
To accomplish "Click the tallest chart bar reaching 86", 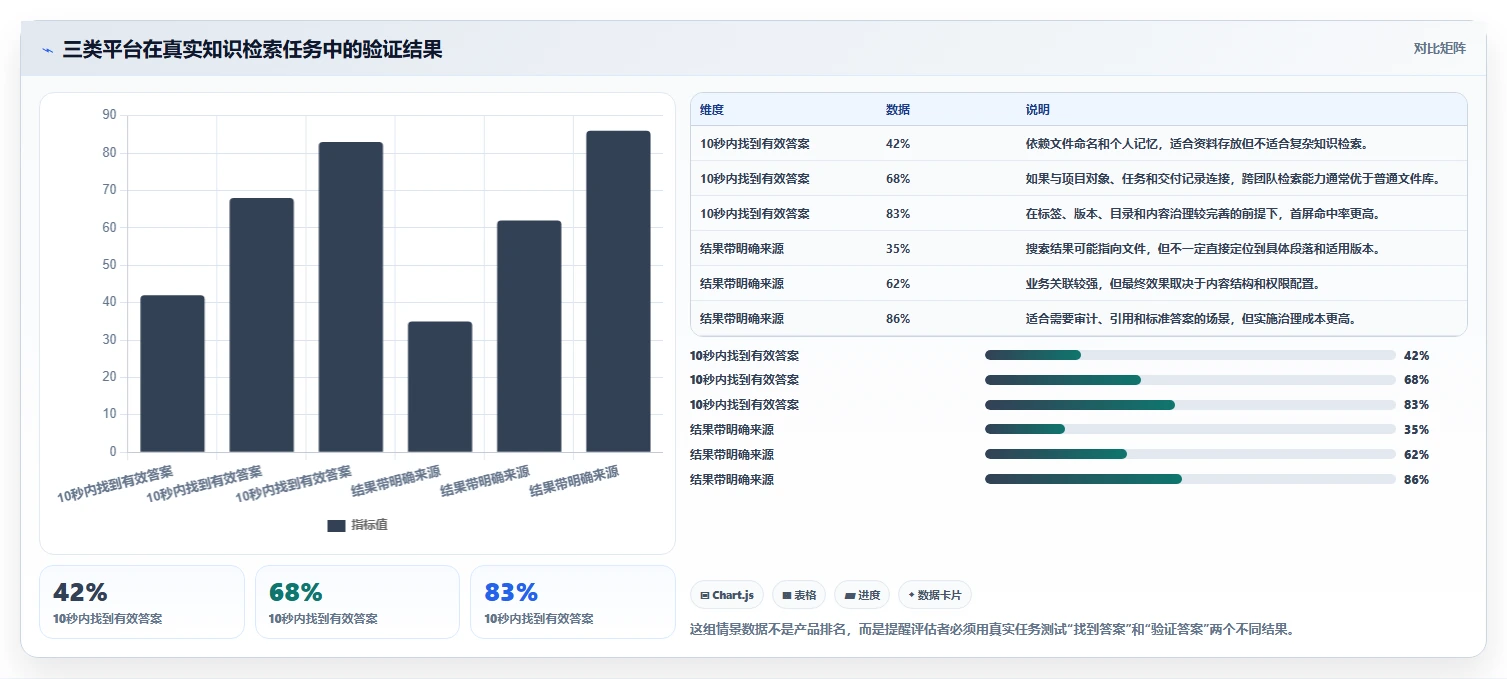I will (618, 291).
